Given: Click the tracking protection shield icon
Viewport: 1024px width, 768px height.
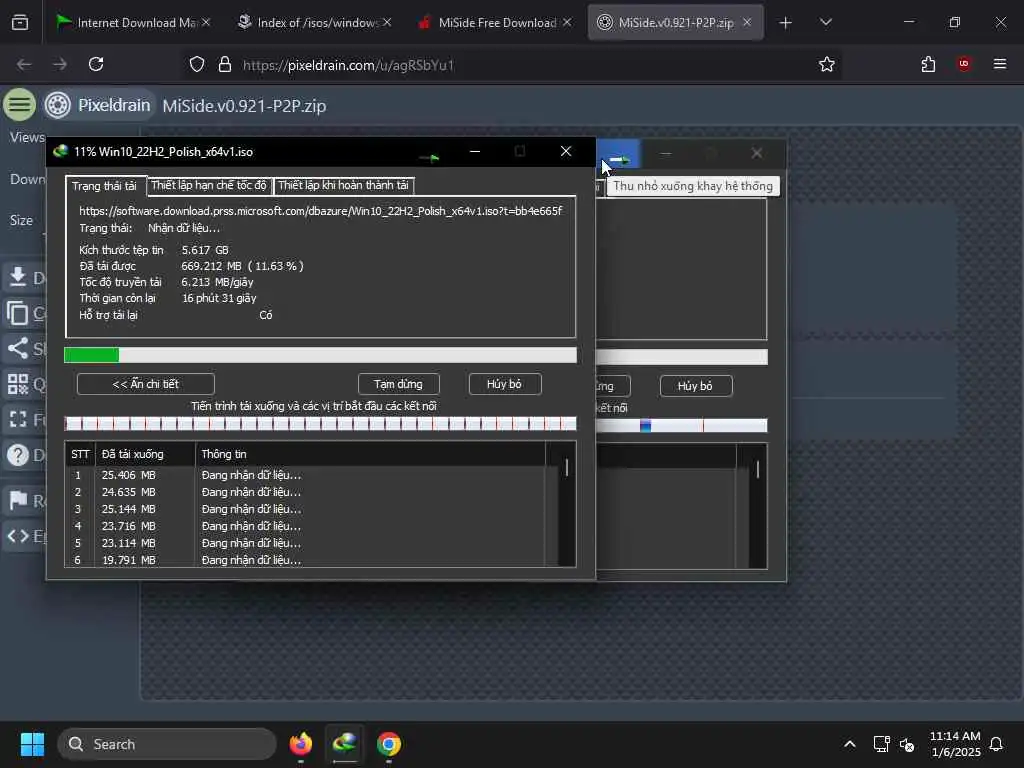Looking at the screenshot, I should tap(197, 64).
